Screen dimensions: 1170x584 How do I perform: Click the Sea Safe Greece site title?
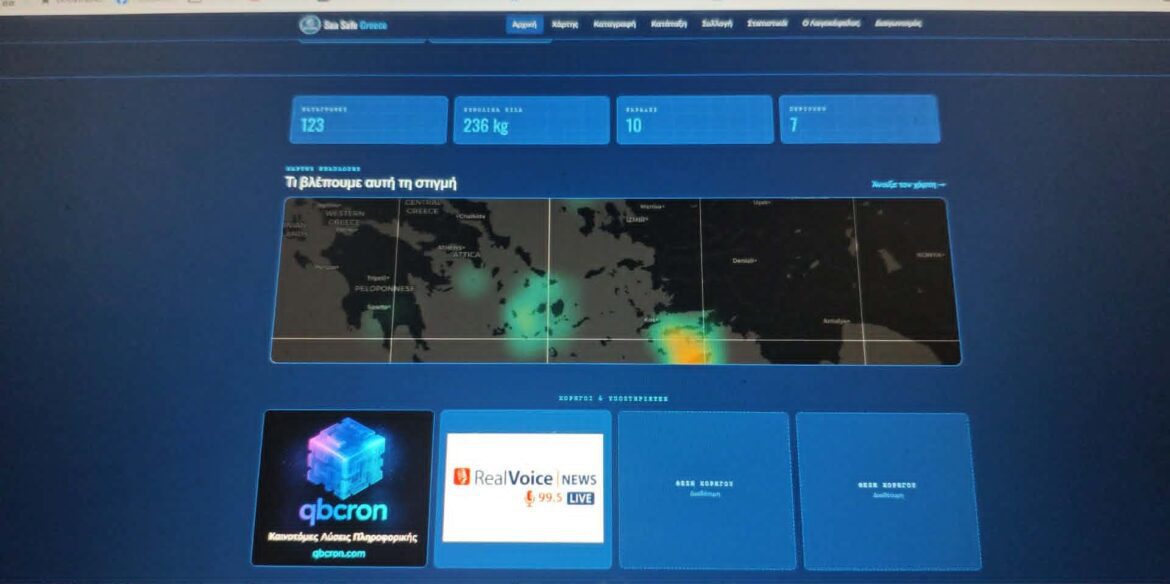(x=355, y=25)
